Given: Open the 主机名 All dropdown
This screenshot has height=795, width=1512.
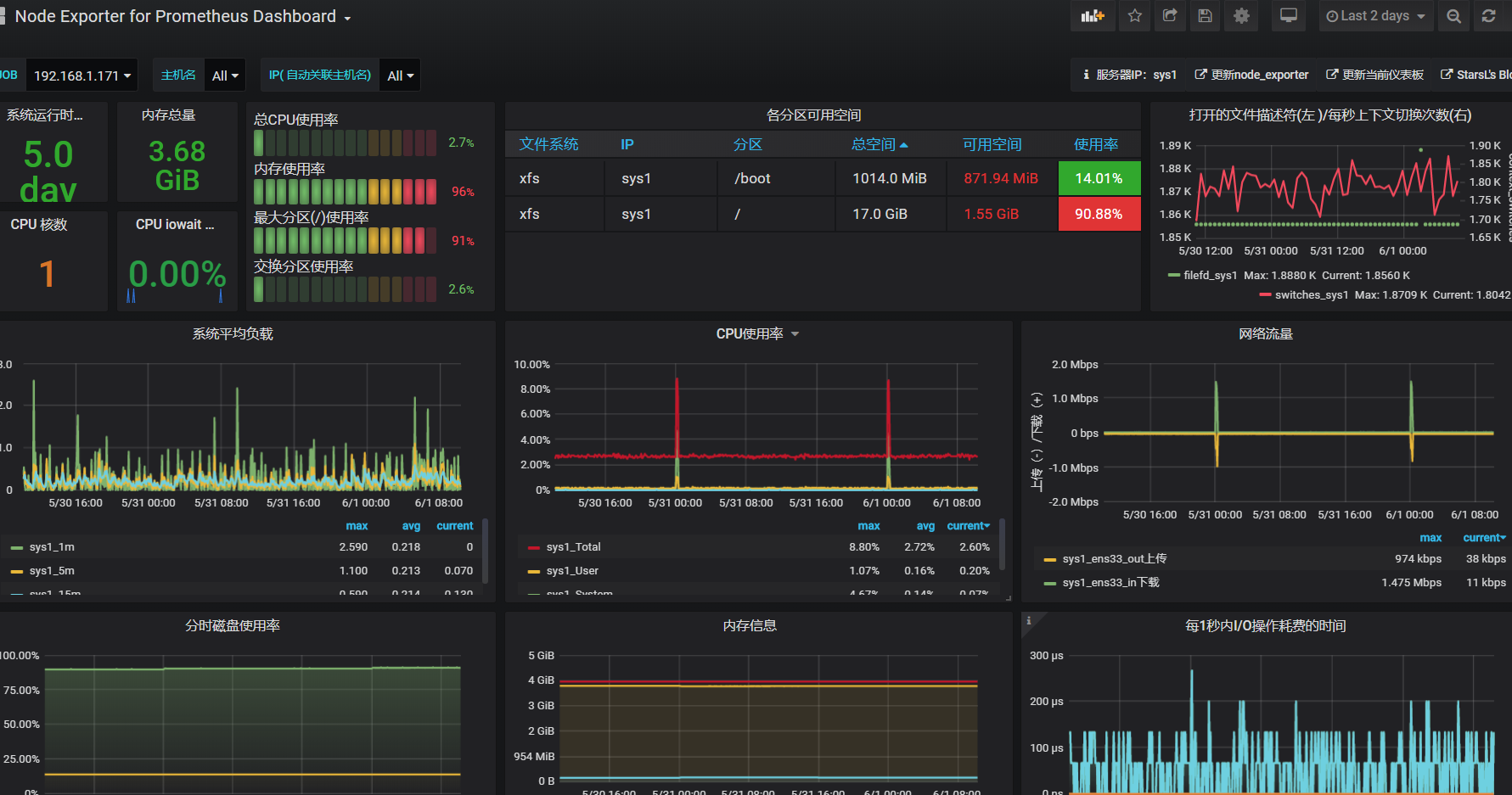Looking at the screenshot, I should 224,76.
